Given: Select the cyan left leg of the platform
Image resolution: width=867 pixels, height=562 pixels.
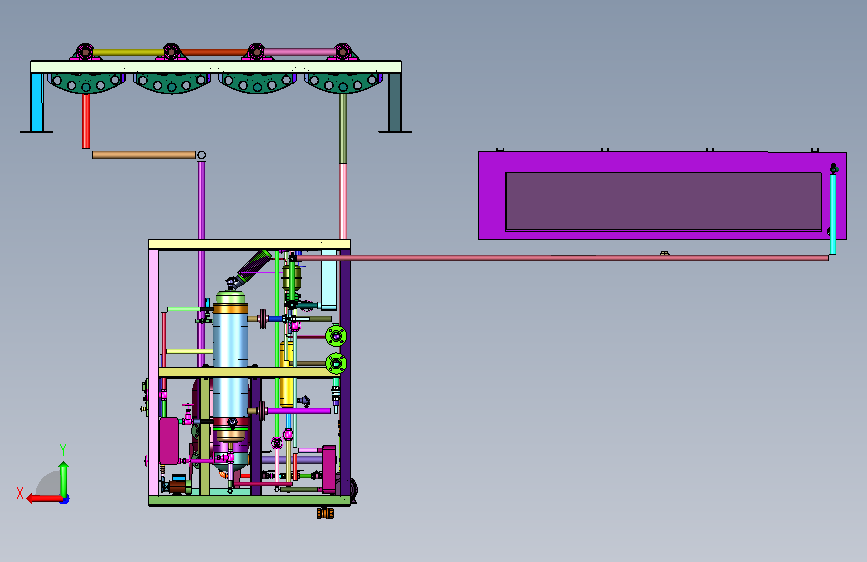Looking at the screenshot, I should pos(37,102).
